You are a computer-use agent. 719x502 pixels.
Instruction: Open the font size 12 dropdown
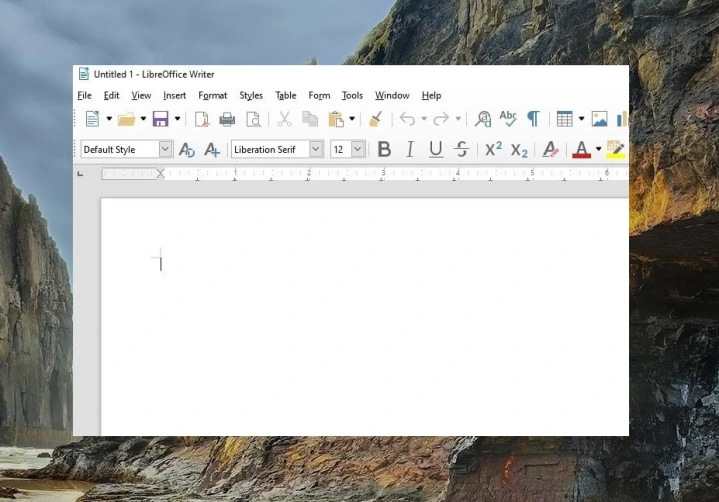[x=358, y=149]
